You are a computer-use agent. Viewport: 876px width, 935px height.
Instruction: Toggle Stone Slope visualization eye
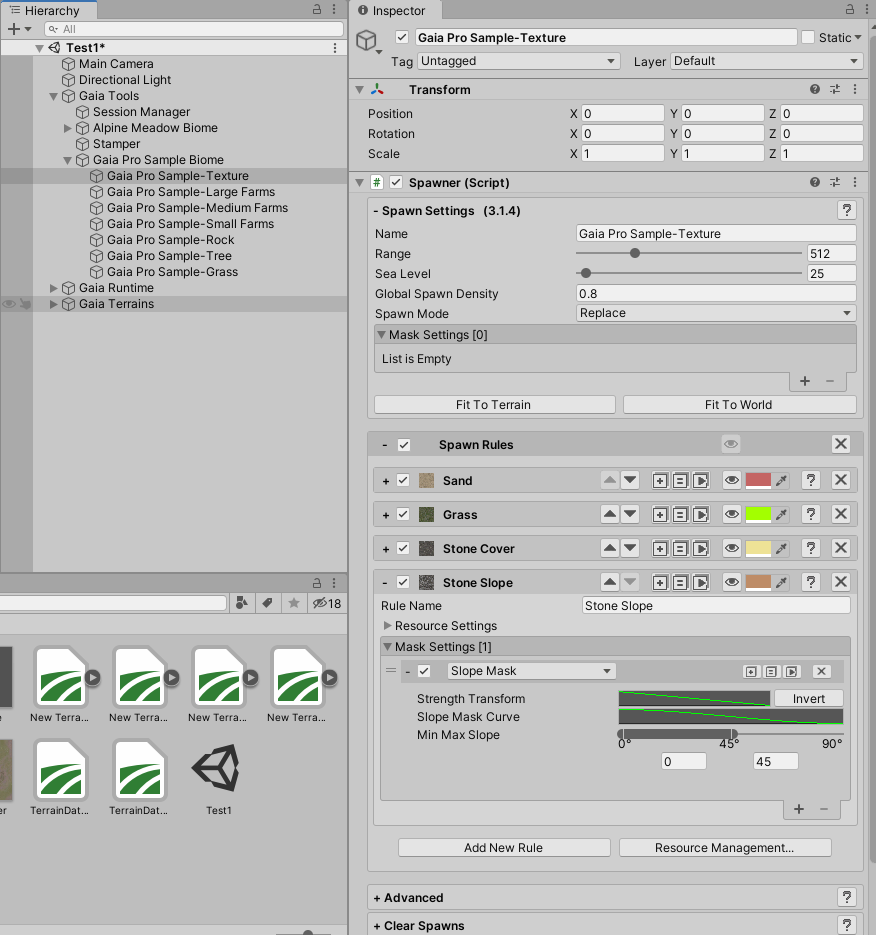click(x=732, y=582)
